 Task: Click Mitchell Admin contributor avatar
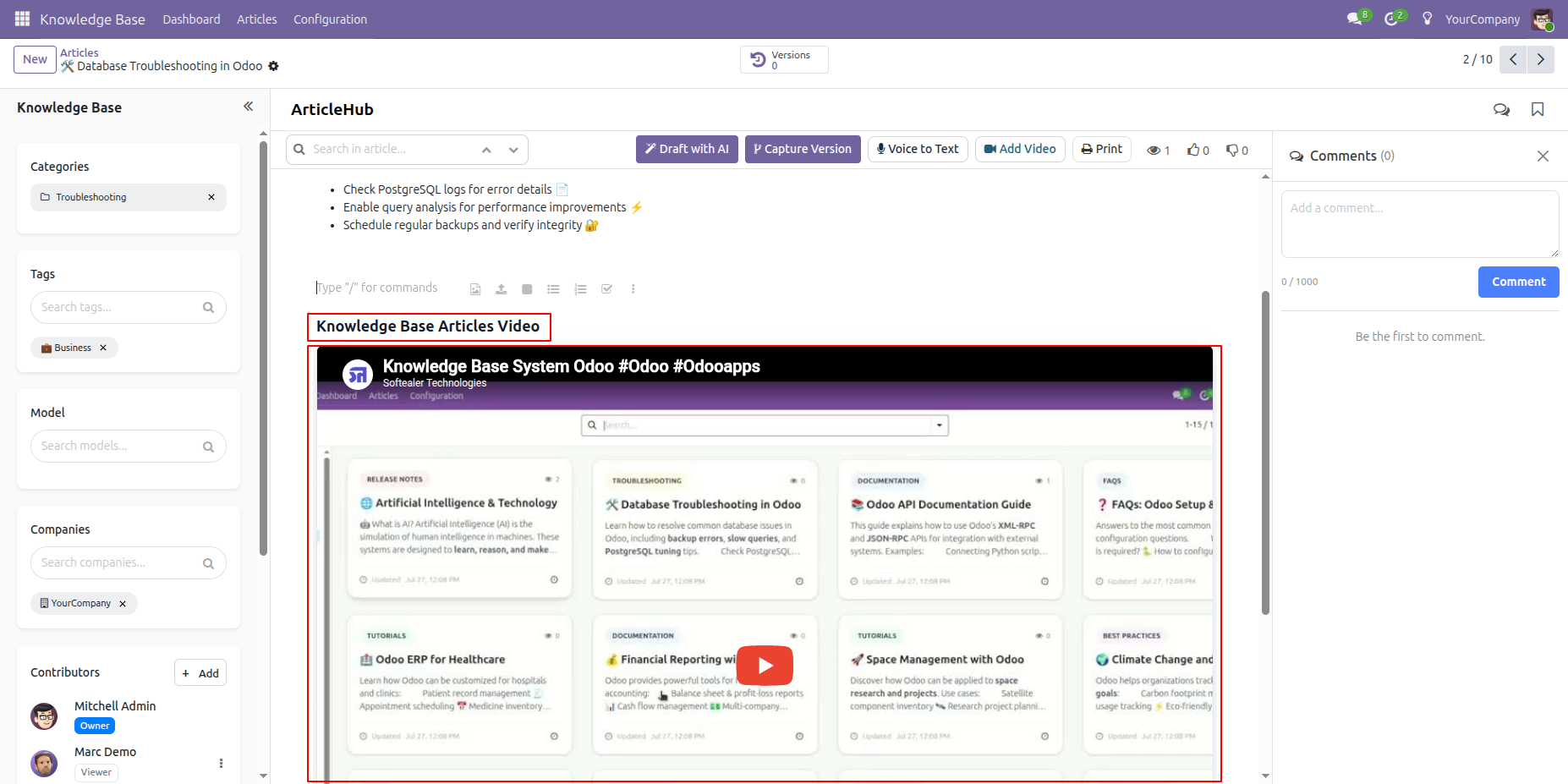click(44, 716)
